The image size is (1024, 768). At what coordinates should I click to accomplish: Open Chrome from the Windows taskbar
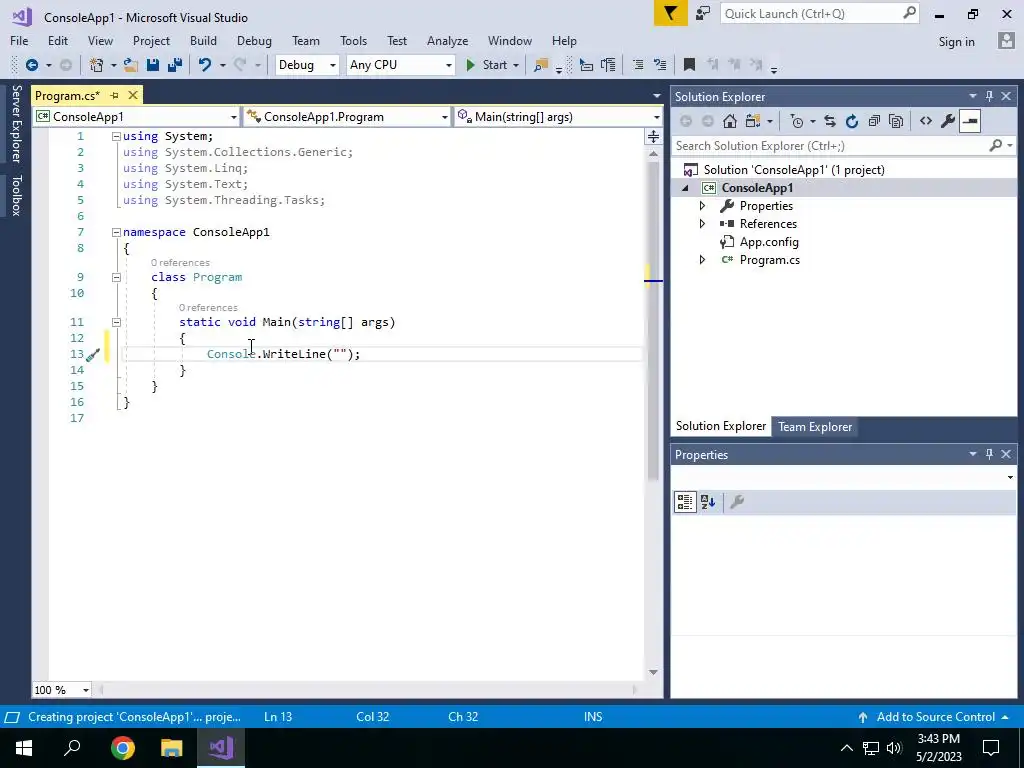(x=123, y=748)
